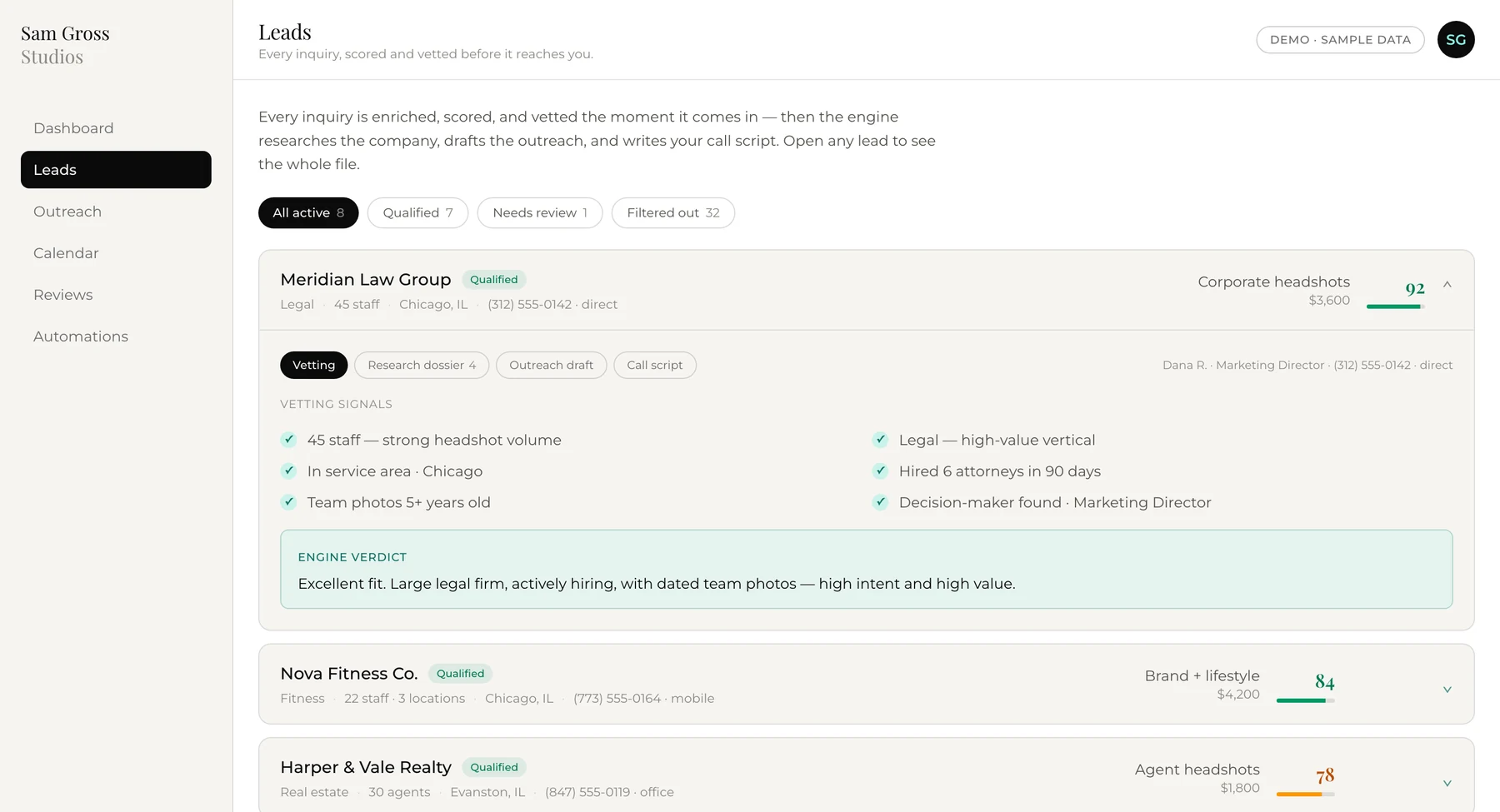
Task: Click the Brand + lifestyle $4,200 value
Action: pyautogui.click(x=1202, y=685)
